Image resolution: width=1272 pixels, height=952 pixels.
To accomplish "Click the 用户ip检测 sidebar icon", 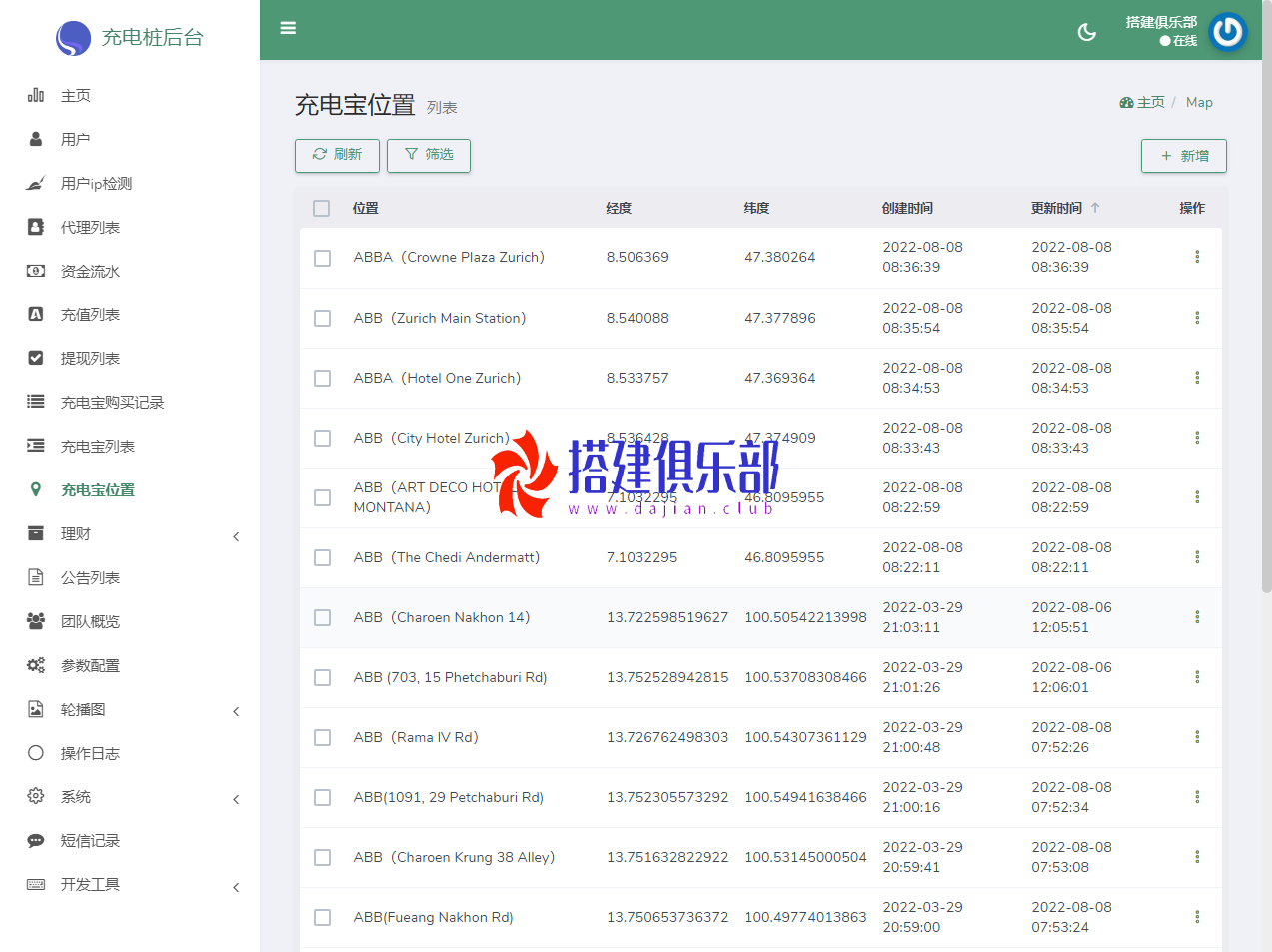I will pos(36,183).
